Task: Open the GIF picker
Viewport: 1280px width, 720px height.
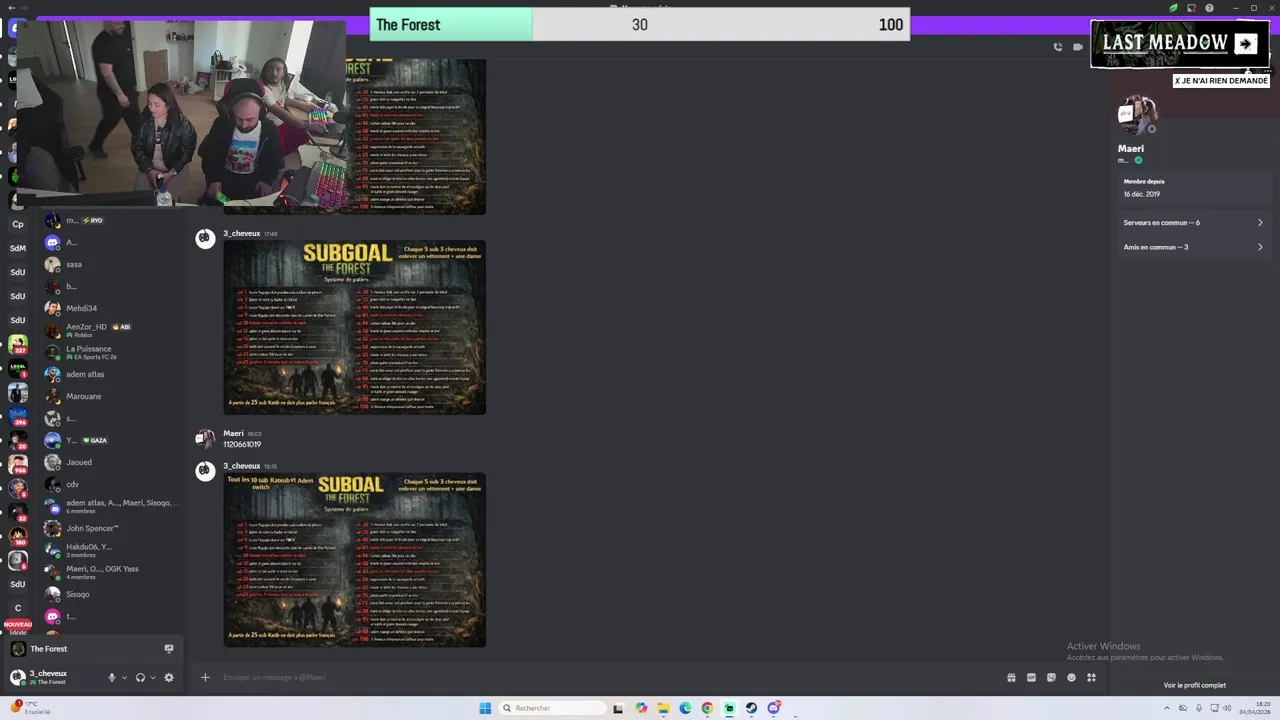Action: pyautogui.click(x=1031, y=677)
